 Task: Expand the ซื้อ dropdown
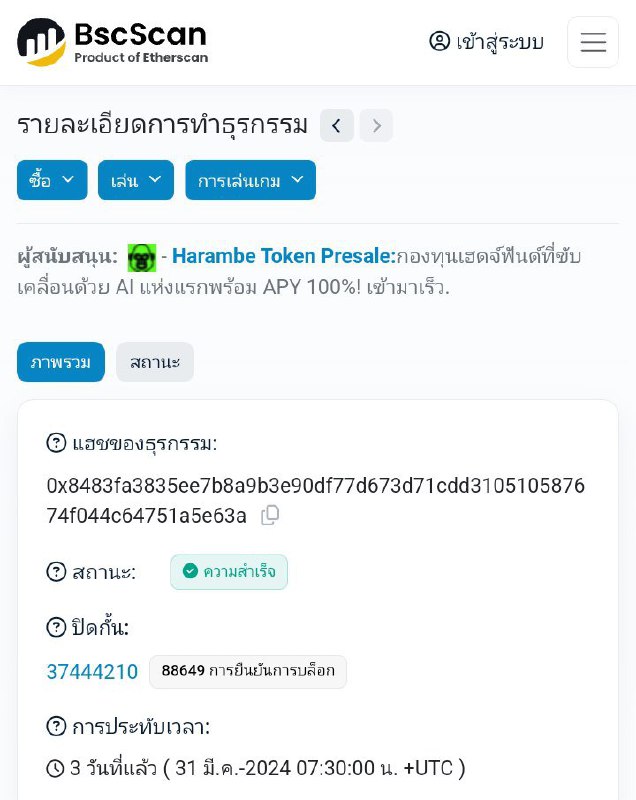[52, 180]
